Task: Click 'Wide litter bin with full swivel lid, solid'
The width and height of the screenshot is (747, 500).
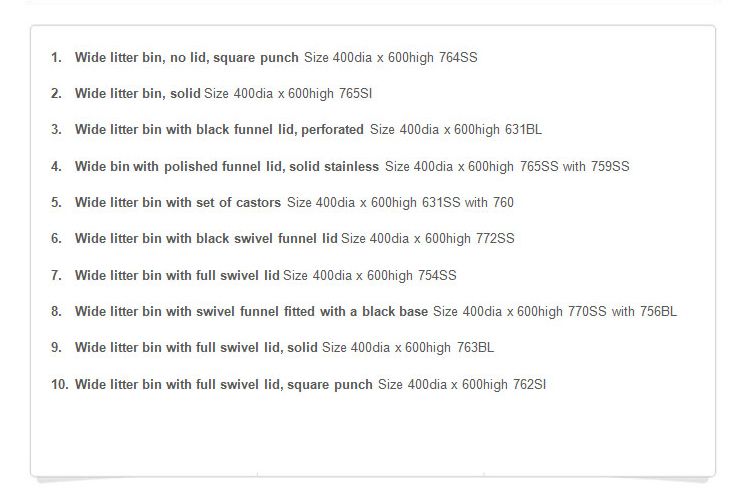Action: tap(196, 347)
